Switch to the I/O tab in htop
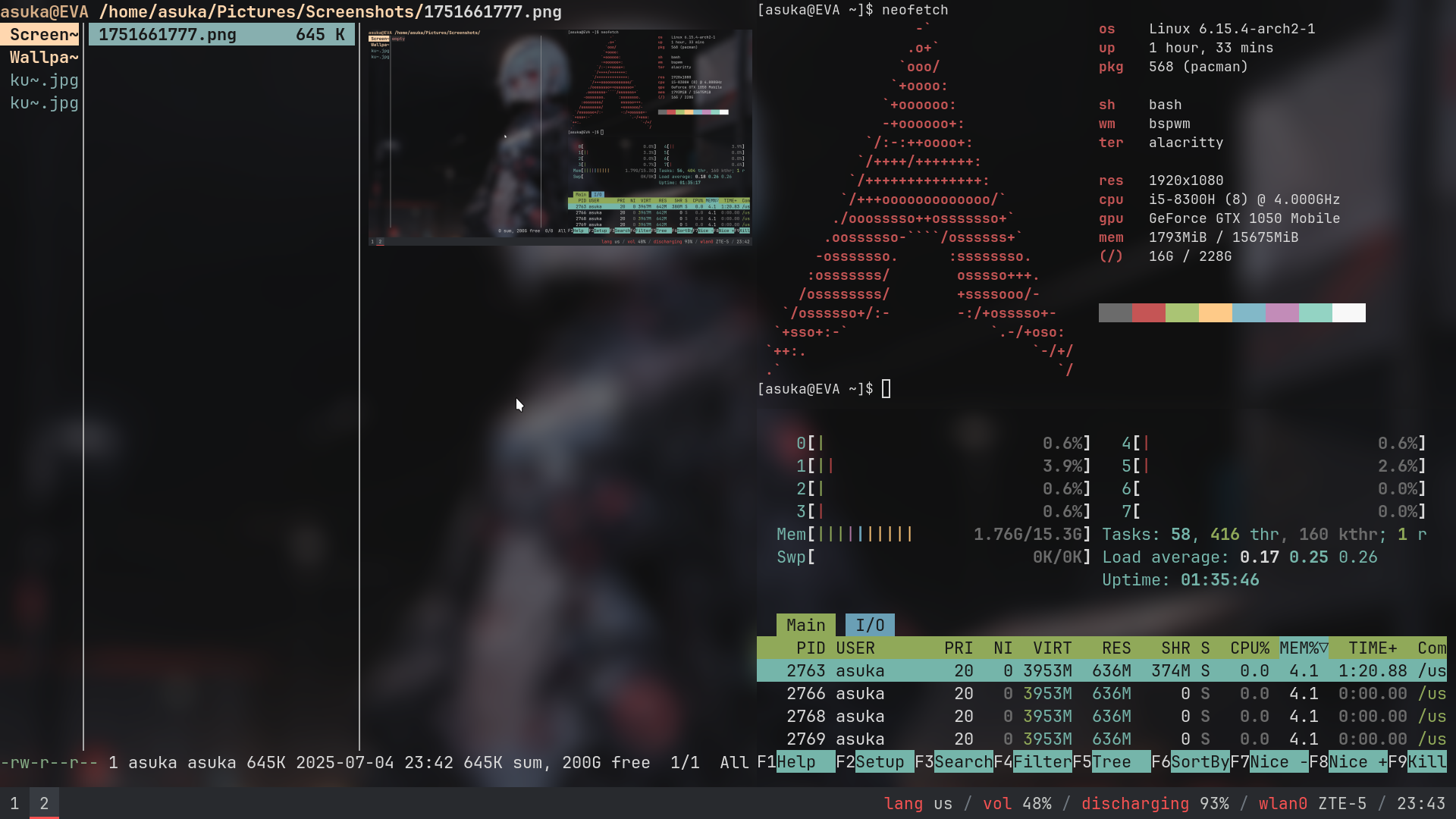The height and width of the screenshot is (819, 1456). click(870, 626)
